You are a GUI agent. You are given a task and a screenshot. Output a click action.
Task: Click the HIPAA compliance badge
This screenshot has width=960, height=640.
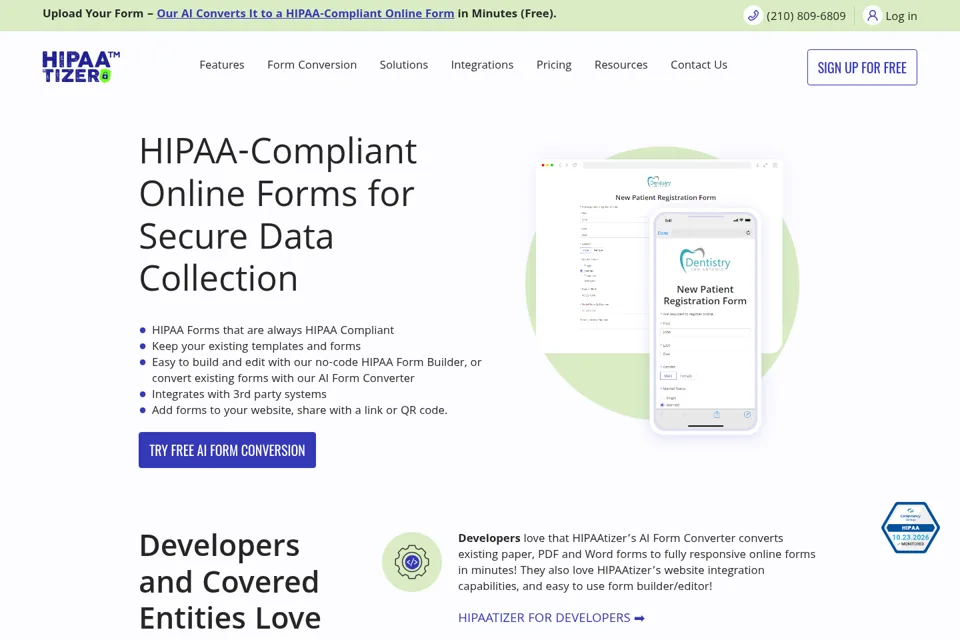[910, 528]
